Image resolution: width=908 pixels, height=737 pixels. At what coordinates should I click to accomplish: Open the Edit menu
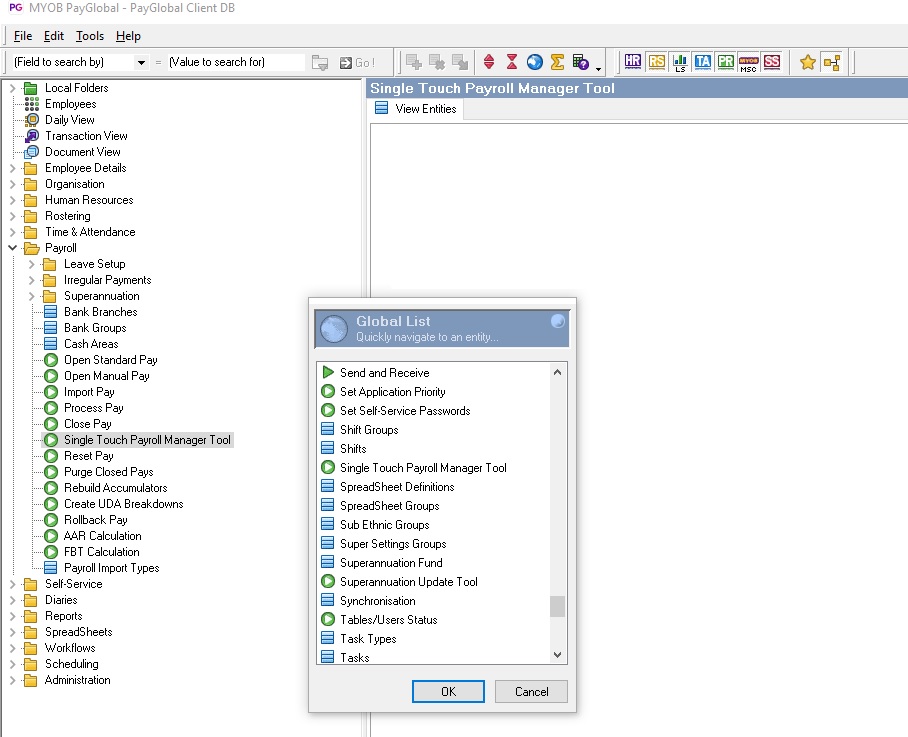pos(54,36)
